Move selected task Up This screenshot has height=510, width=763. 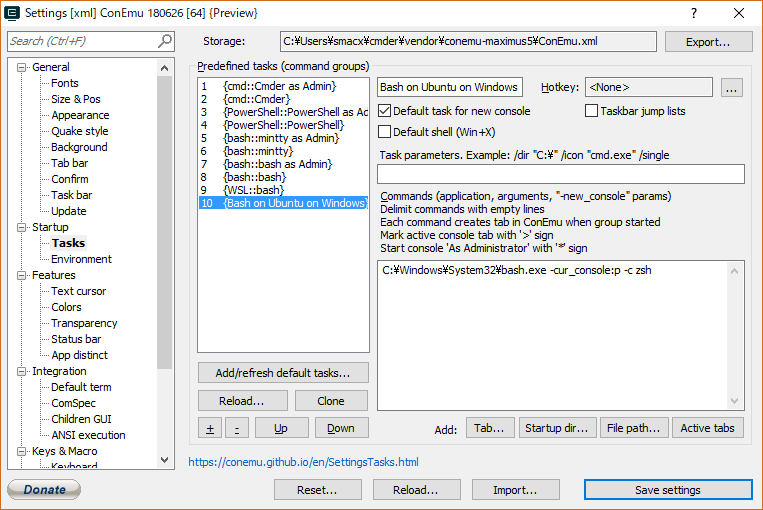click(x=281, y=428)
